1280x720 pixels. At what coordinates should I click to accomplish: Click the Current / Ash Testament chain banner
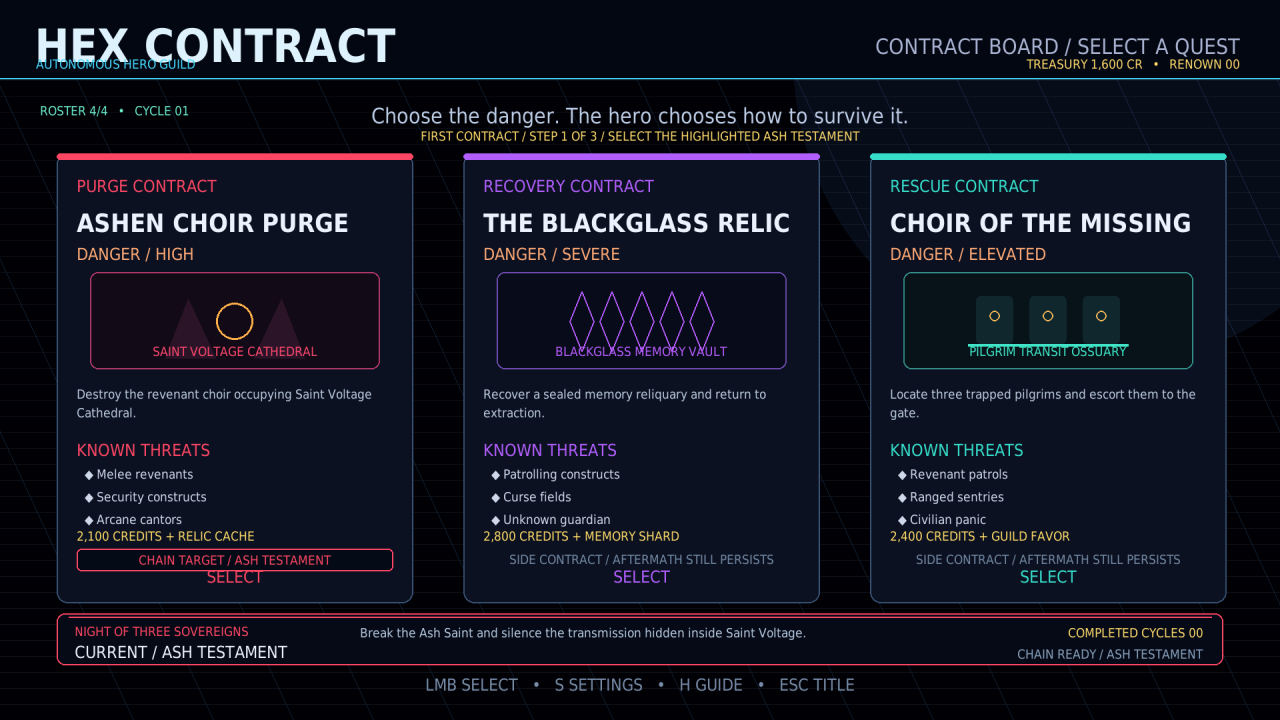point(640,639)
